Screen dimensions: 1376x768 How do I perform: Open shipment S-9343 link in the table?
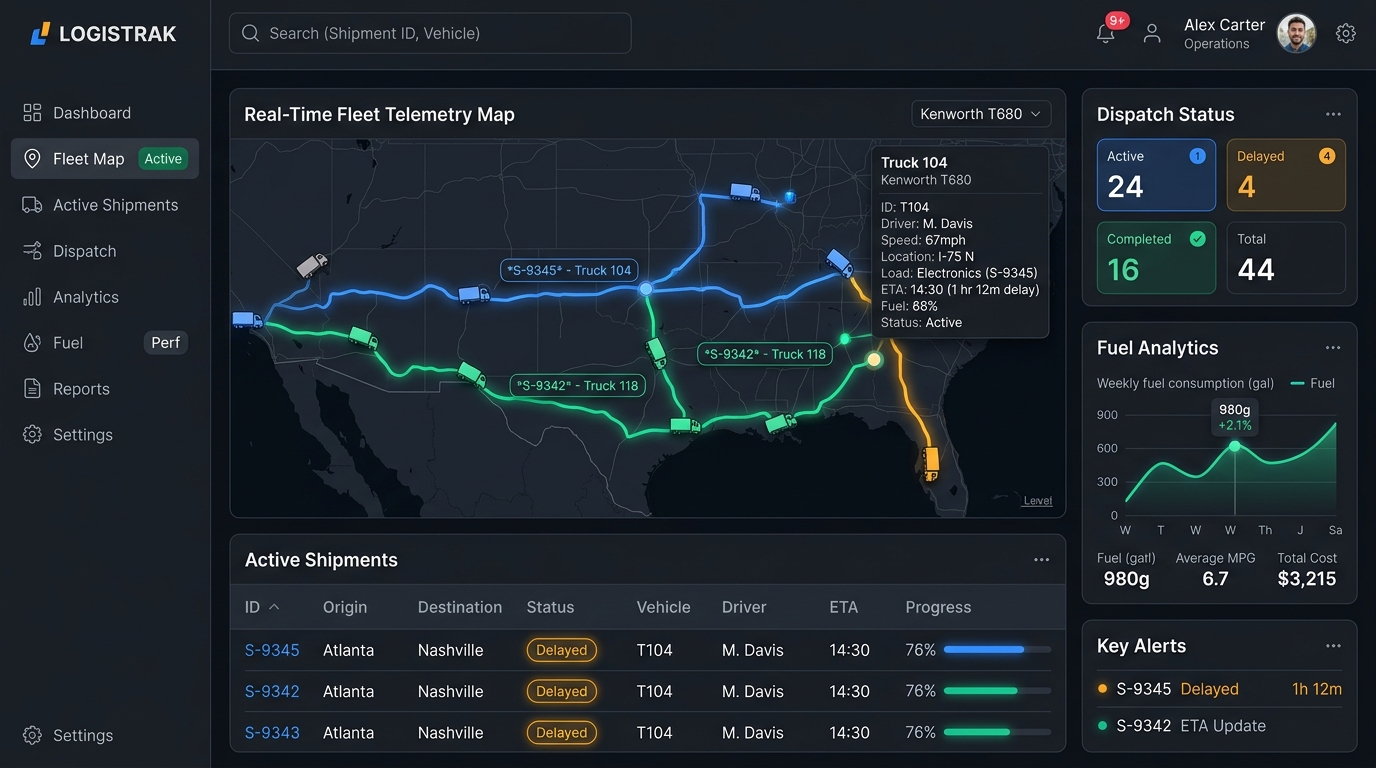(x=272, y=733)
